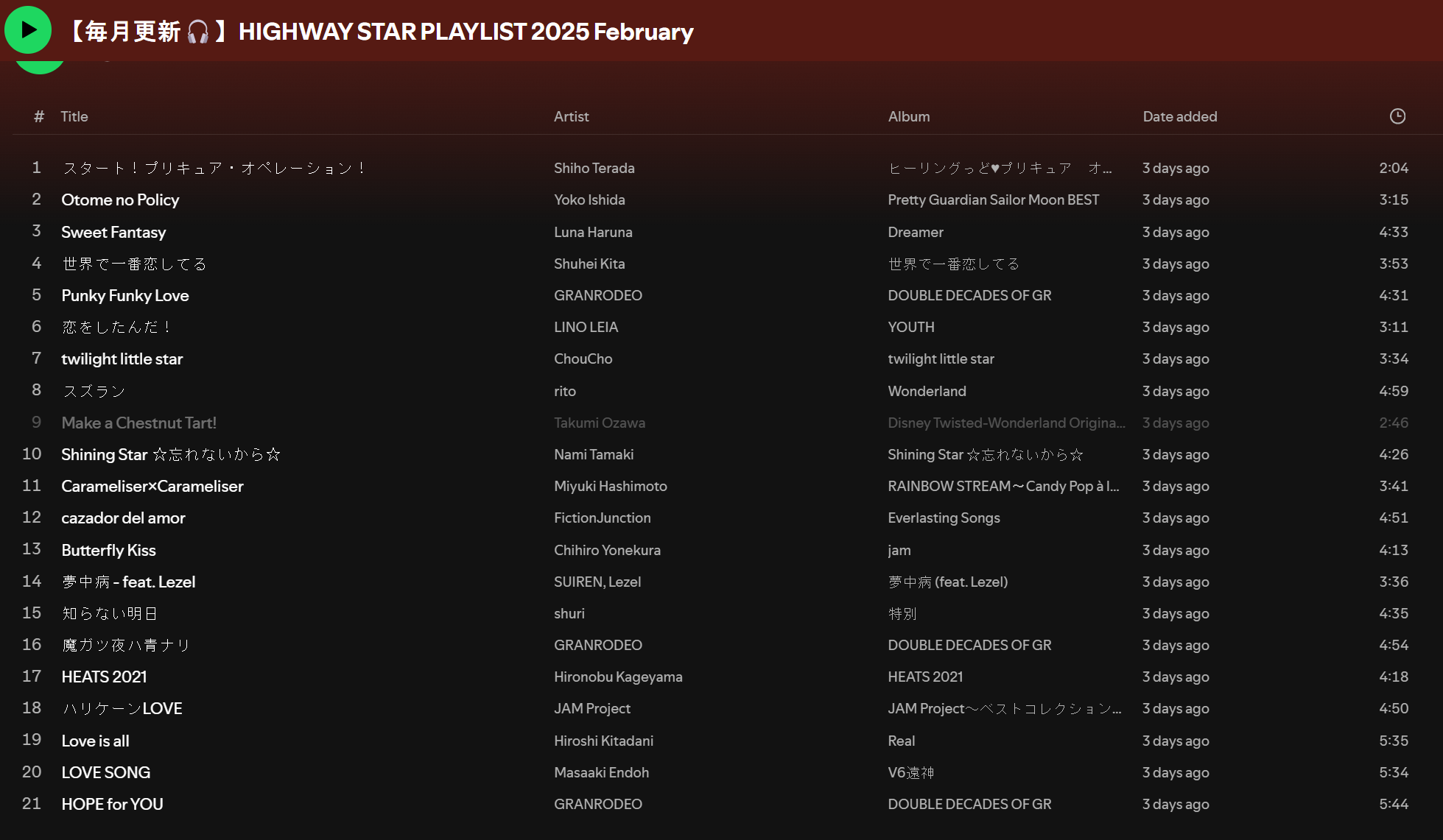Image resolution: width=1443 pixels, height=840 pixels.
Task: Open album Pretty Guardian Sailor Moon BEST
Action: tap(993, 200)
